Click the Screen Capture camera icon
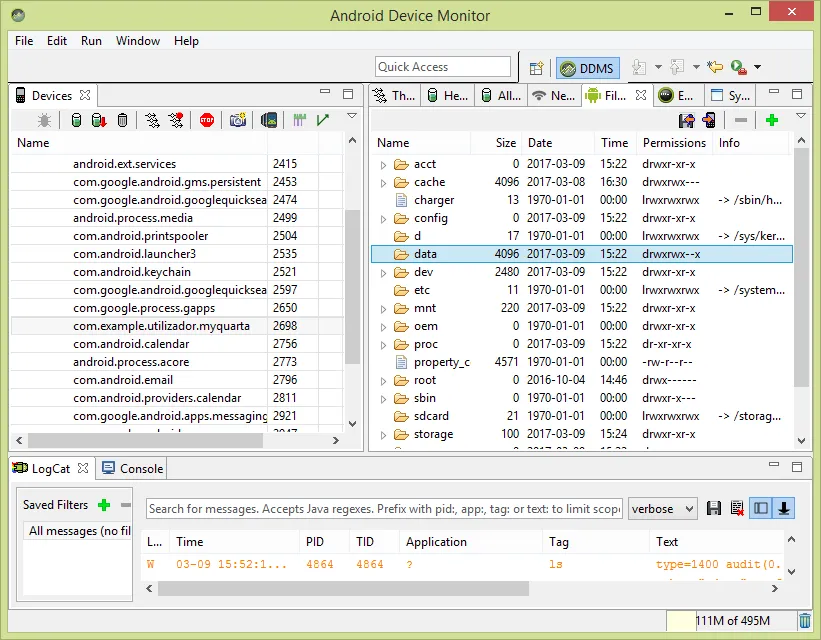 point(237,120)
